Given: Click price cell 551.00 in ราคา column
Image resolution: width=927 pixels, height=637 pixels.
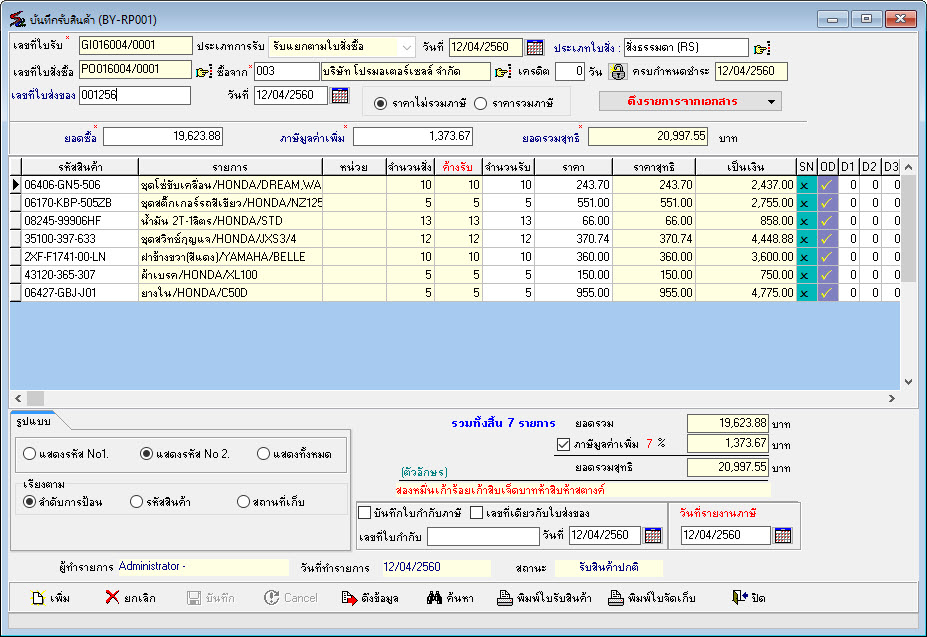Looking at the screenshot, I should (573, 203).
